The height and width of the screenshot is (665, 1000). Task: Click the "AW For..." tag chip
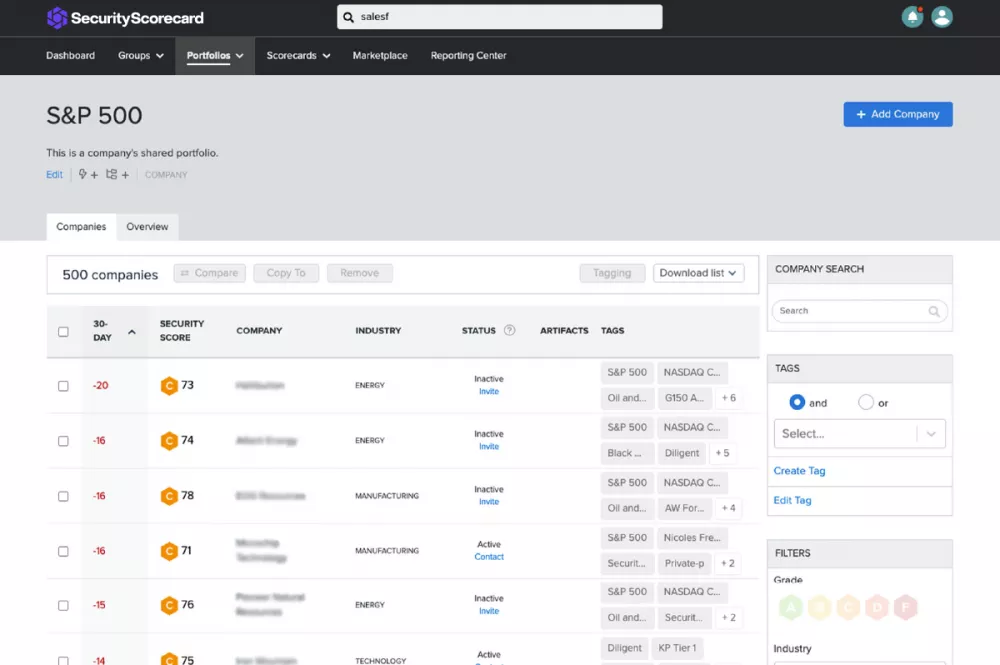pyautogui.click(x=684, y=508)
